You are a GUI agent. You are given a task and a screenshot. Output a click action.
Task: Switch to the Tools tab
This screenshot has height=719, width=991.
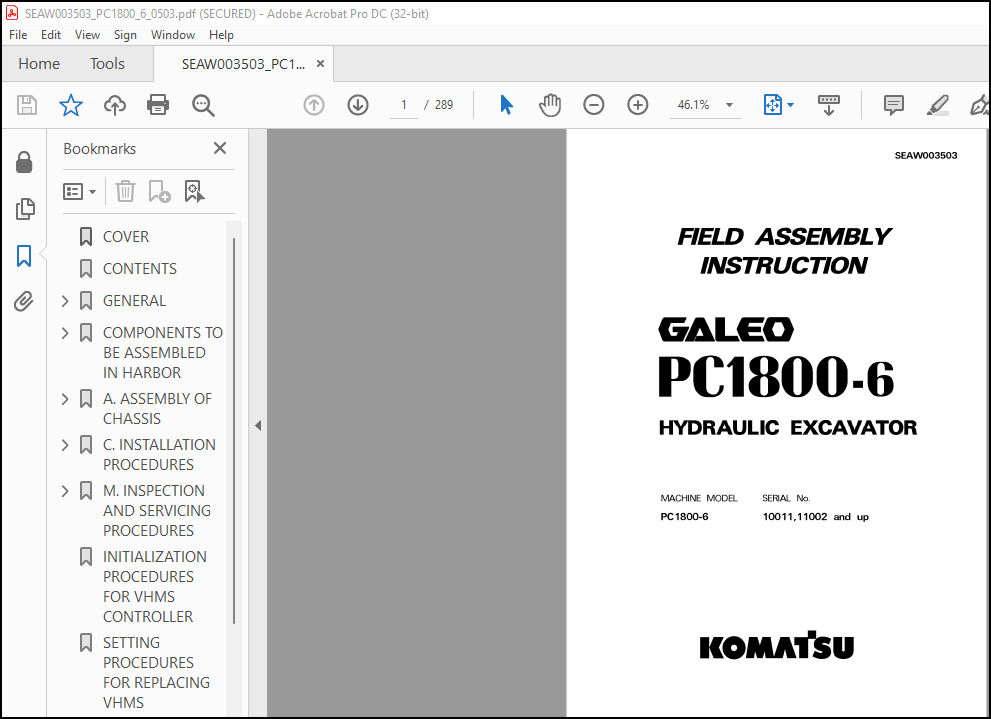tap(107, 64)
